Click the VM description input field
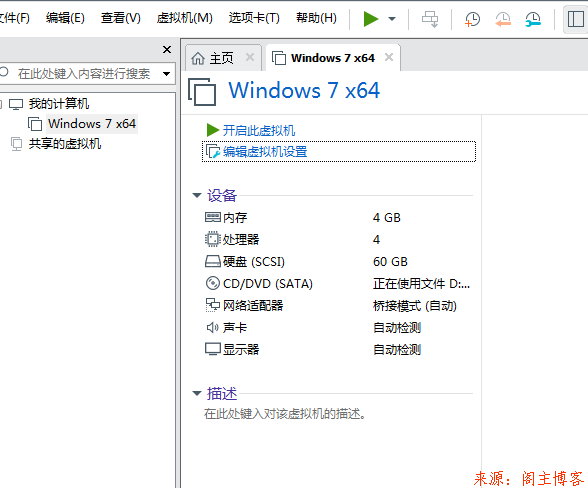This screenshot has width=588, height=488. coord(285,414)
